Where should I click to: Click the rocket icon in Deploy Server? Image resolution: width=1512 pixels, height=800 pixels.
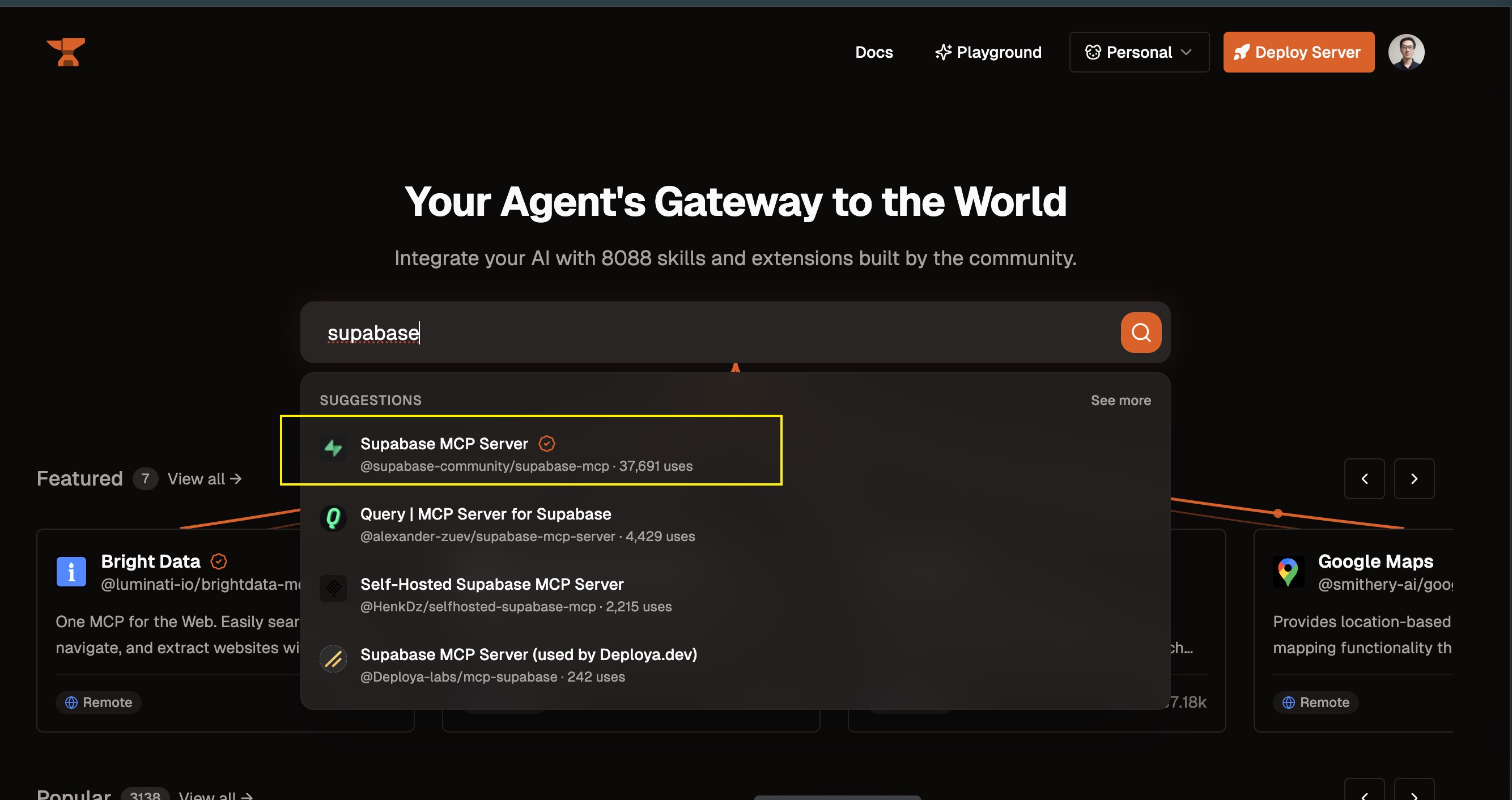(x=1241, y=52)
